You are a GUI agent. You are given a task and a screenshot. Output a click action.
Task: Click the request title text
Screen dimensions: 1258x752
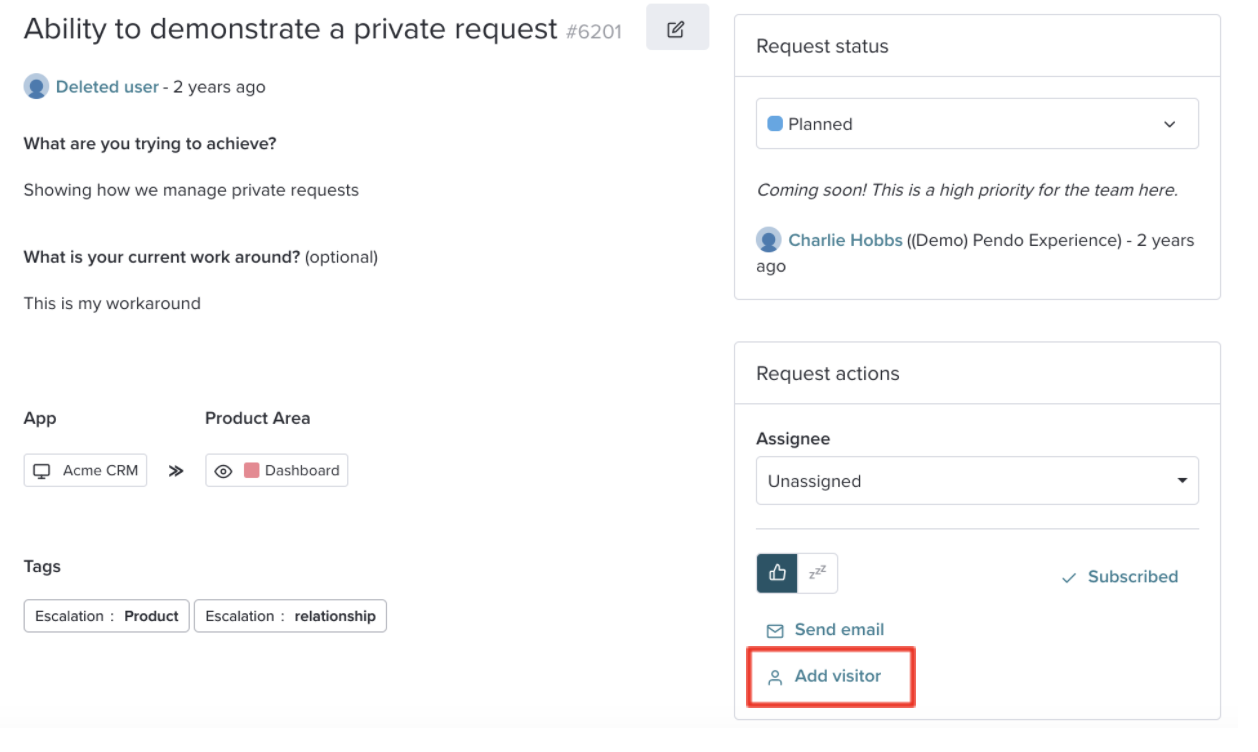tap(290, 29)
